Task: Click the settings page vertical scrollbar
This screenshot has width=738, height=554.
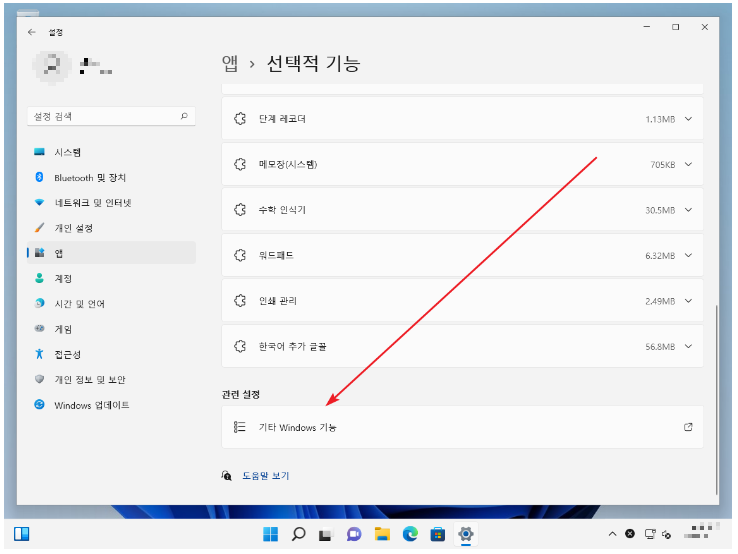Action: 716,400
